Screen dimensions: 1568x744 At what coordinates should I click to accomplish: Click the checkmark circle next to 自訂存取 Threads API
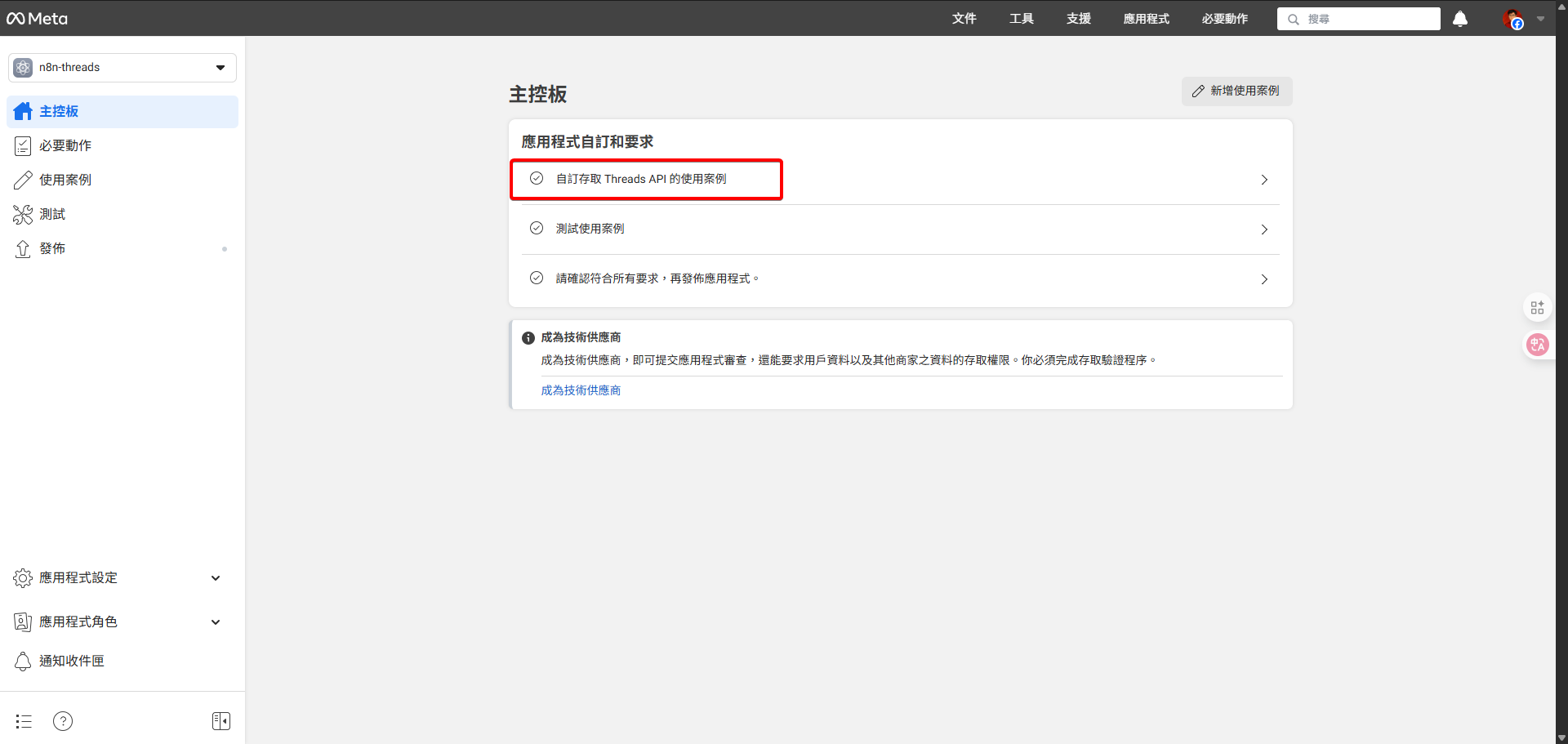pos(537,177)
